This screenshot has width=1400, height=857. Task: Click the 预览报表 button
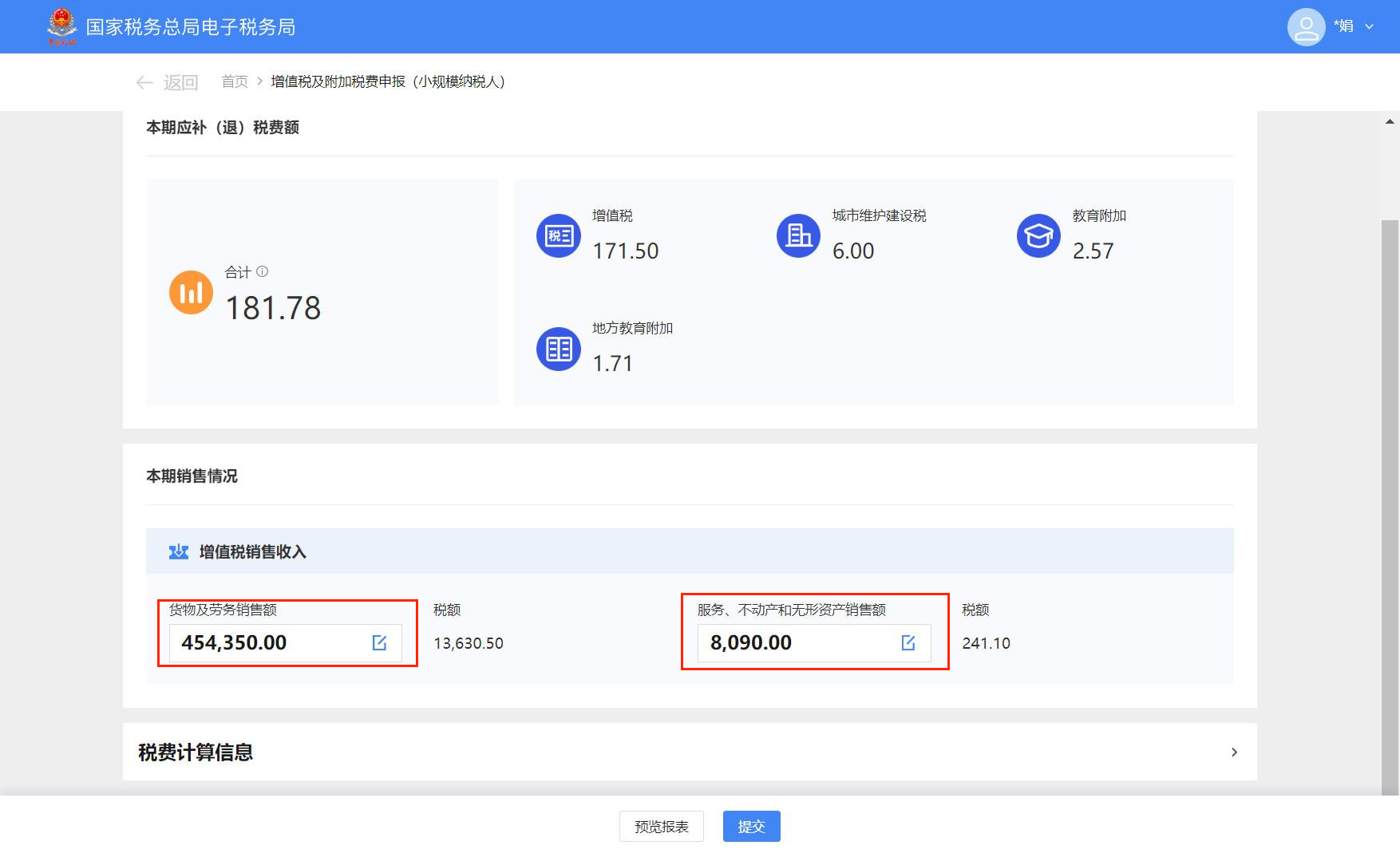point(661,827)
